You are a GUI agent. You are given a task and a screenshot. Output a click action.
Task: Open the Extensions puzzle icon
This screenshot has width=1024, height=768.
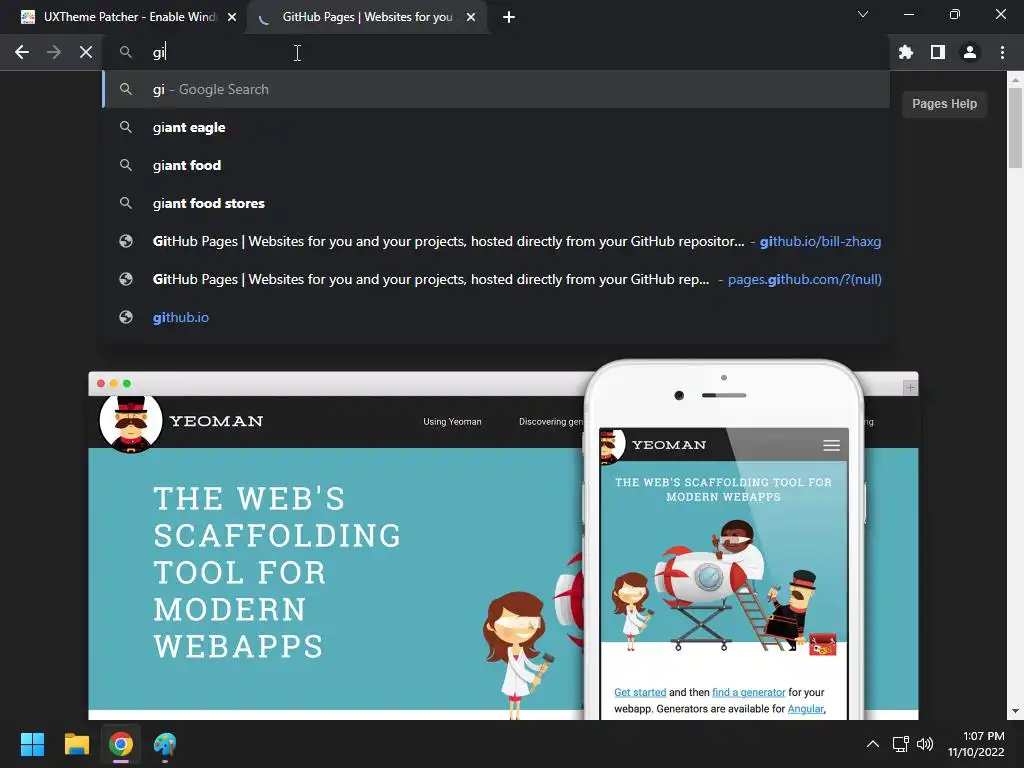pos(906,52)
